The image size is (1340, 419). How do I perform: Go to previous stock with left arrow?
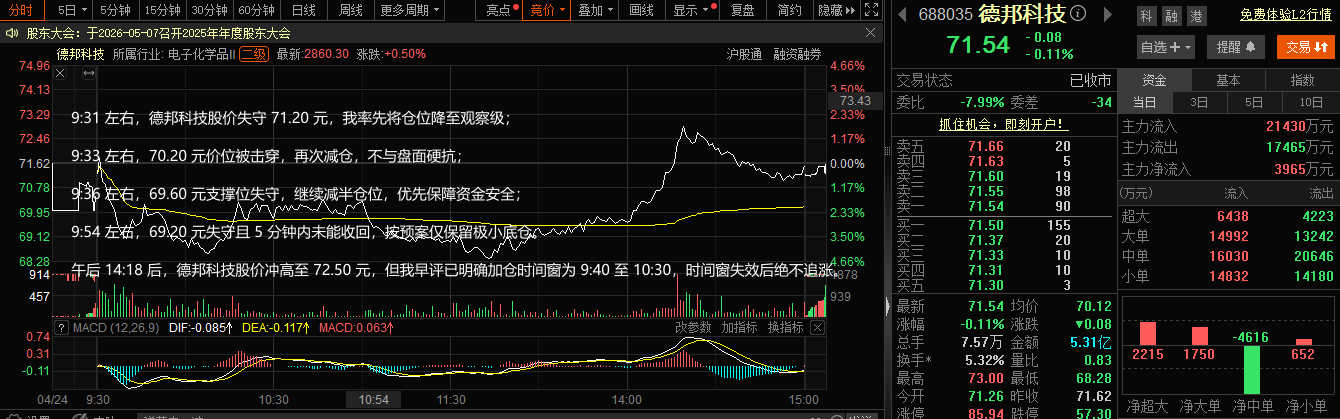point(903,15)
